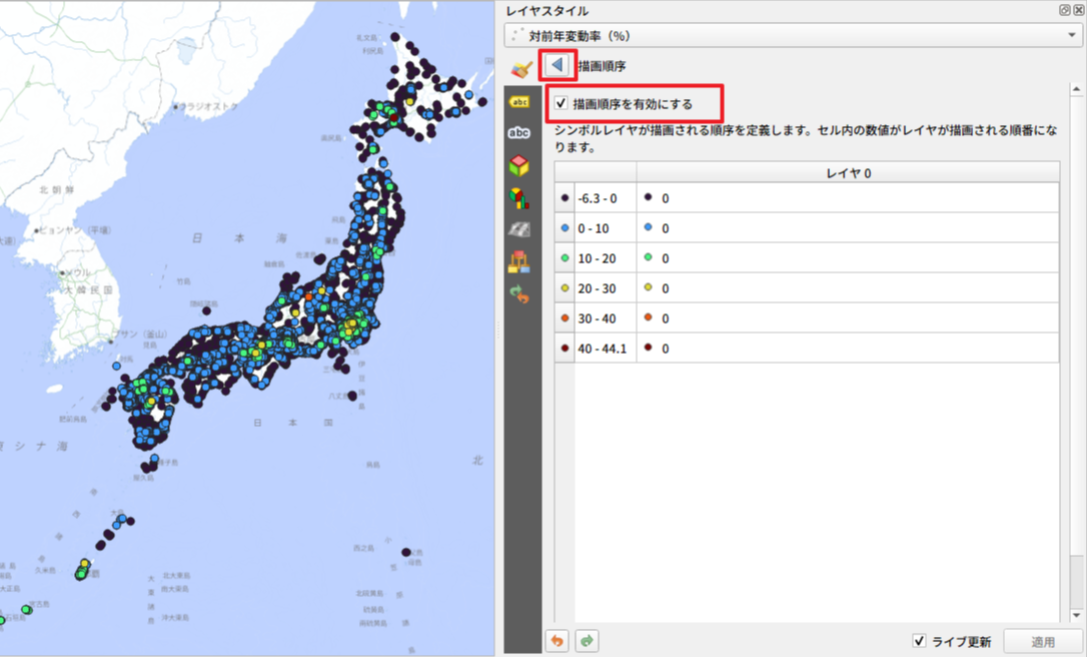Click the blue back arrow next to 描画順序

pyautogui.click(x=557, y=66)
